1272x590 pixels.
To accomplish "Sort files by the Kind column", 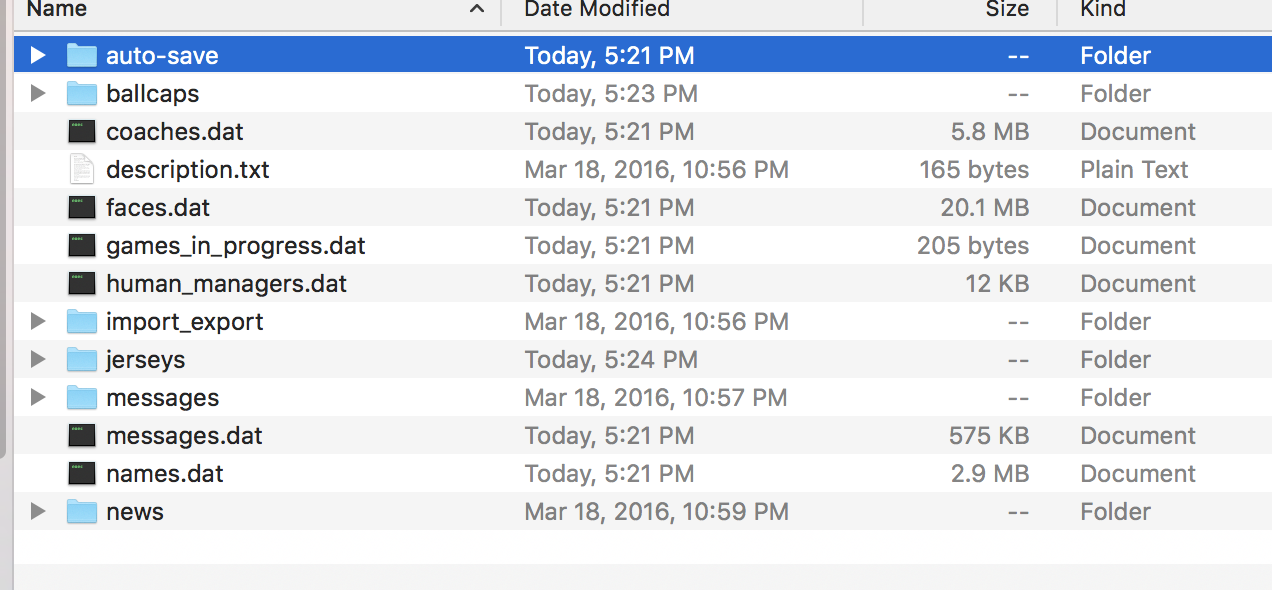I will 1103,10.
